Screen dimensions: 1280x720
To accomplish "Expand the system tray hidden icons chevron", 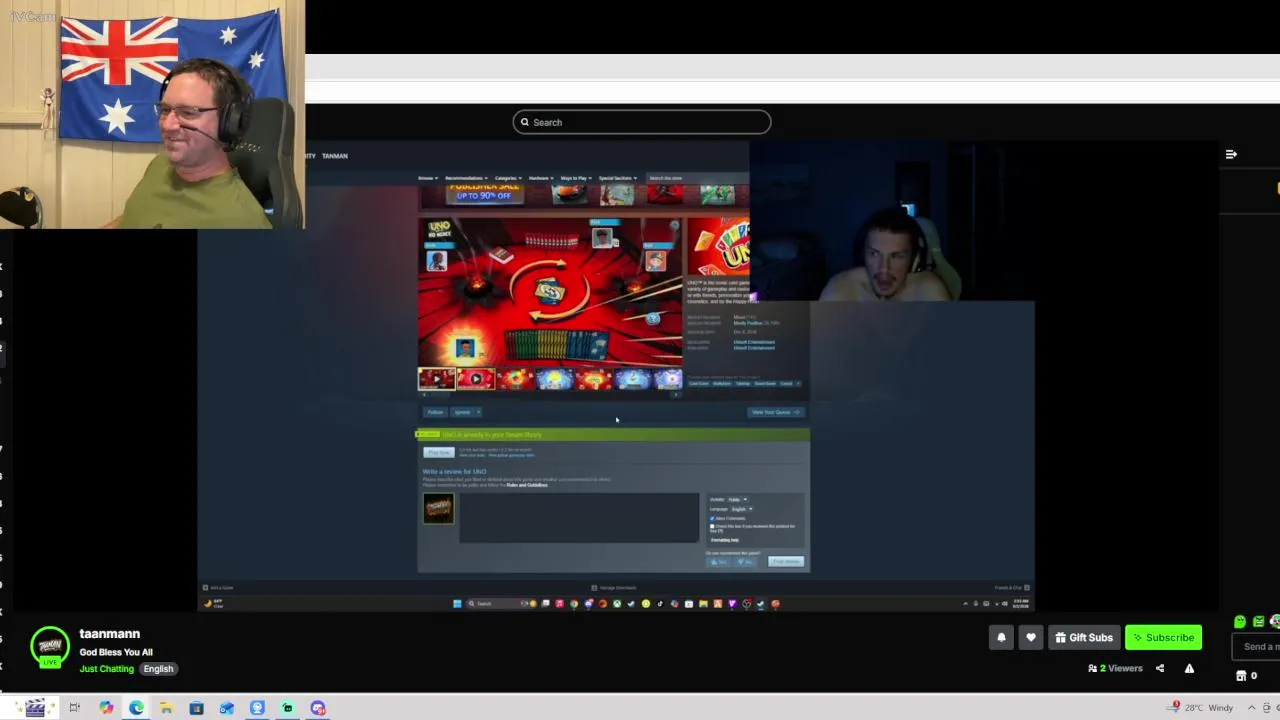I will coord(1251,707).
